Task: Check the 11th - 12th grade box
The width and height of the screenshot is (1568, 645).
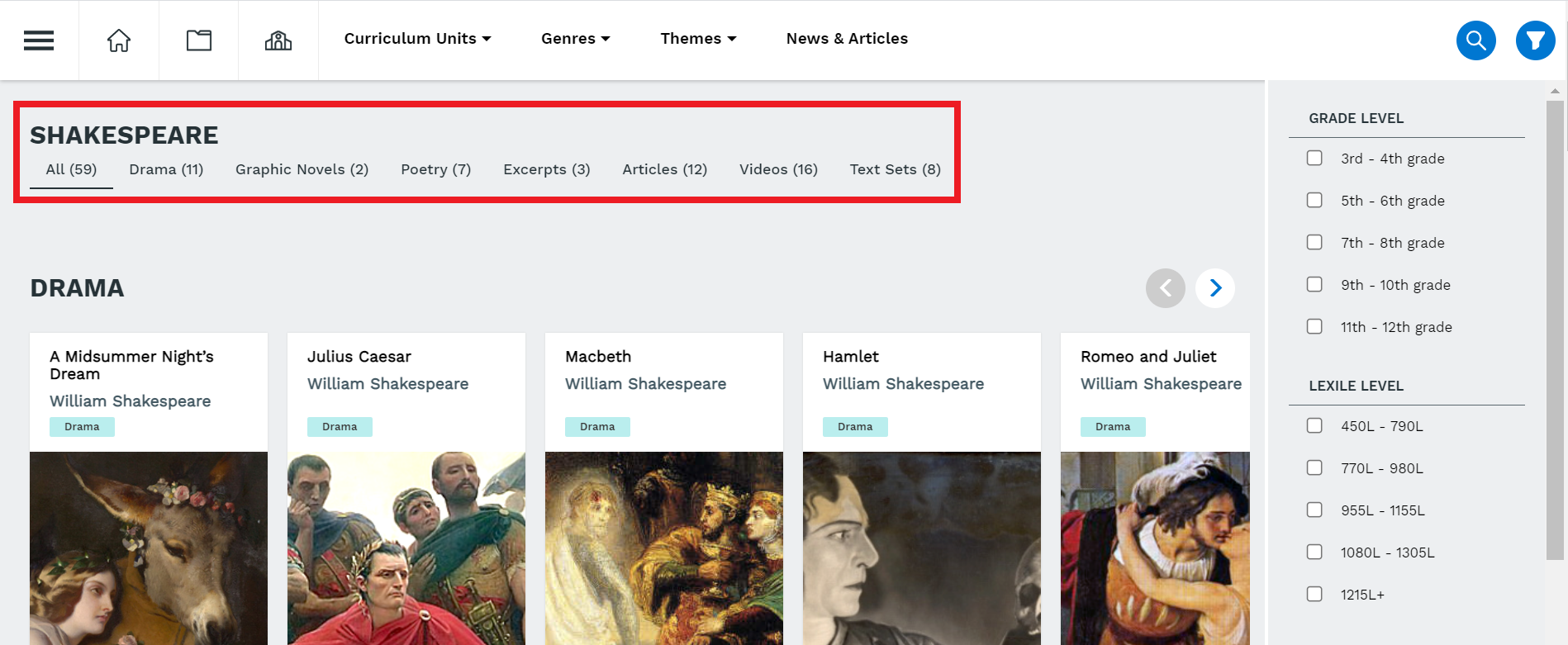Action: [x=1314, y=326]
